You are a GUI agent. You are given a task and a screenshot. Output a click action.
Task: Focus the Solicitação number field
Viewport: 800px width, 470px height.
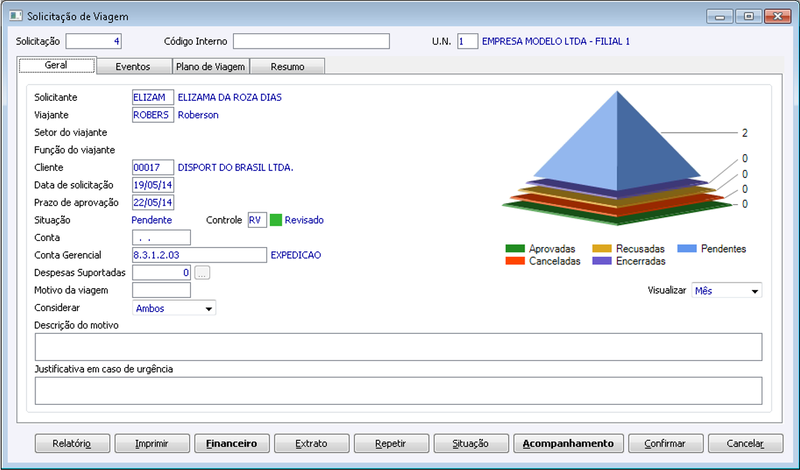coord(94,41)
